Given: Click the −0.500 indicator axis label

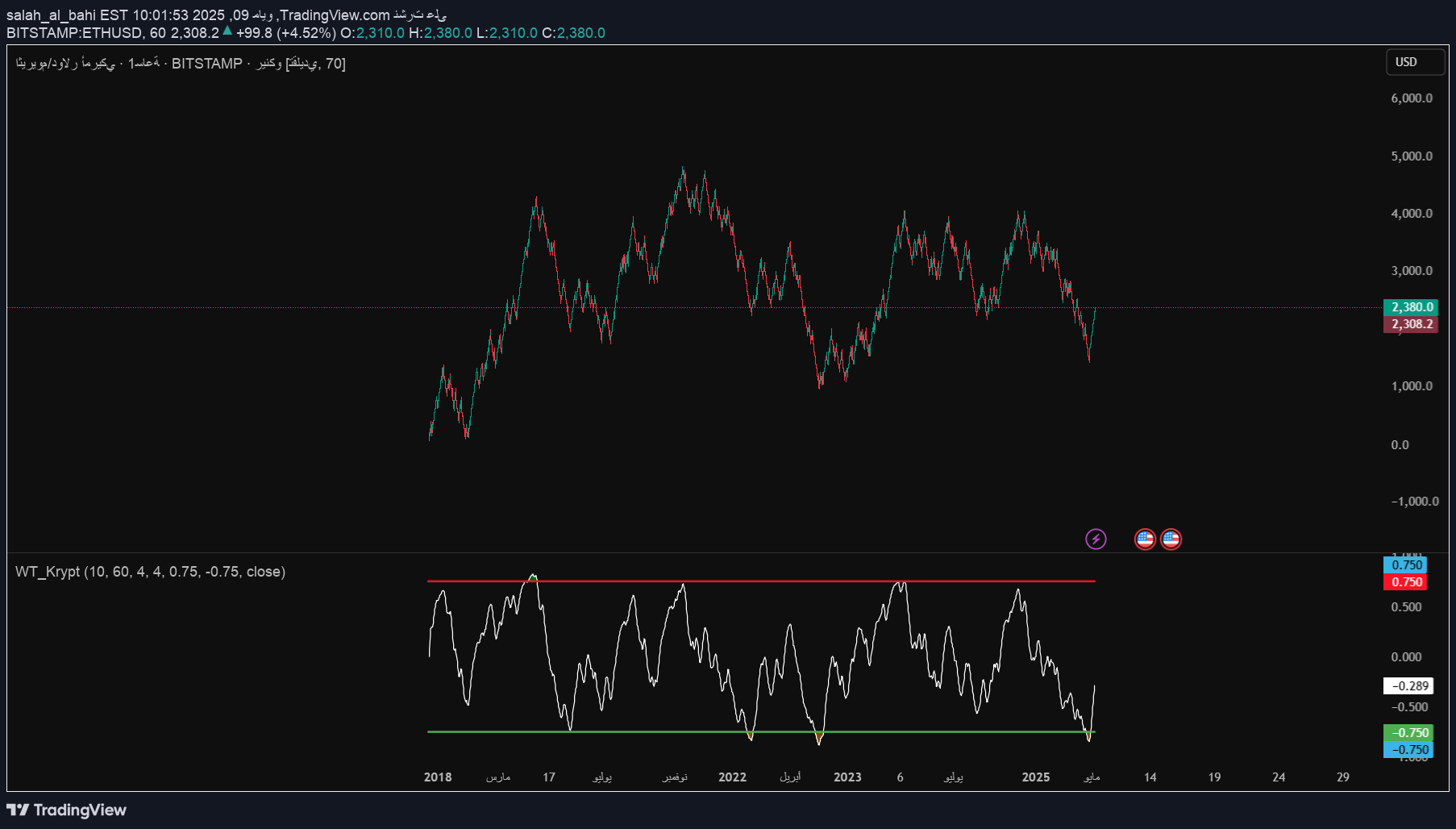Looking at the screenshot, I should pyautogui.click(x=1409, y=707).
